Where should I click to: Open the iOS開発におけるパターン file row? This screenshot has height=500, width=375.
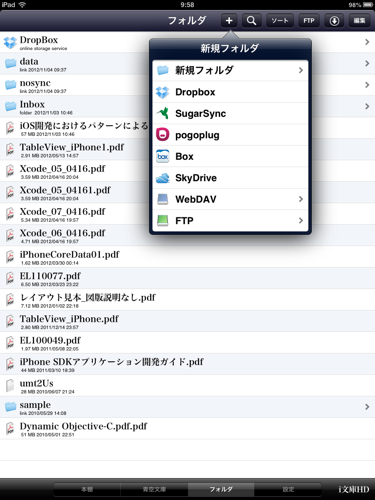[75, 128]
